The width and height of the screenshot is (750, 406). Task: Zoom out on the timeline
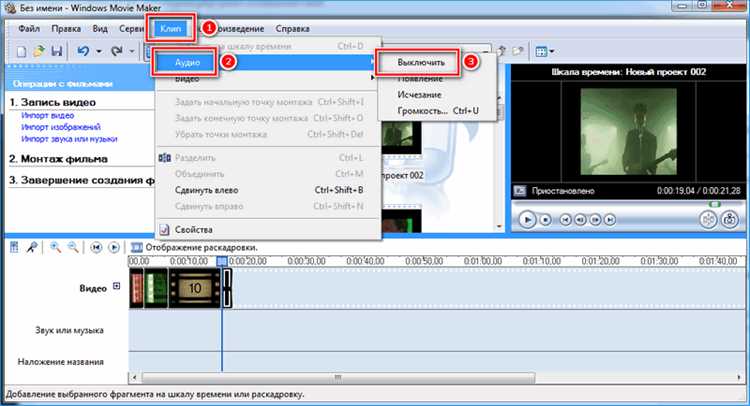click(73, 247)
